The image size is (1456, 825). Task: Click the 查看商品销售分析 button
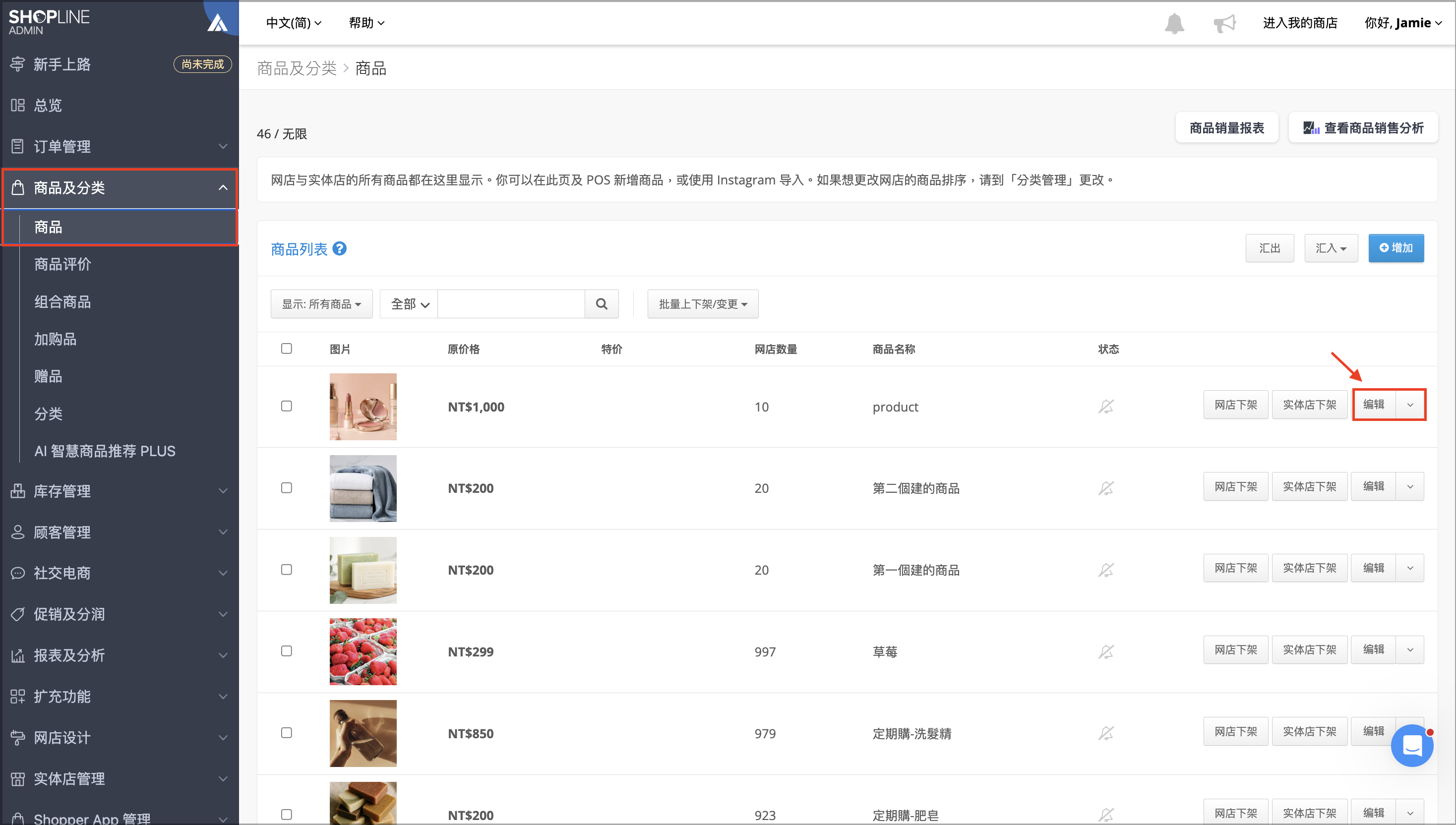point(1363,128)
